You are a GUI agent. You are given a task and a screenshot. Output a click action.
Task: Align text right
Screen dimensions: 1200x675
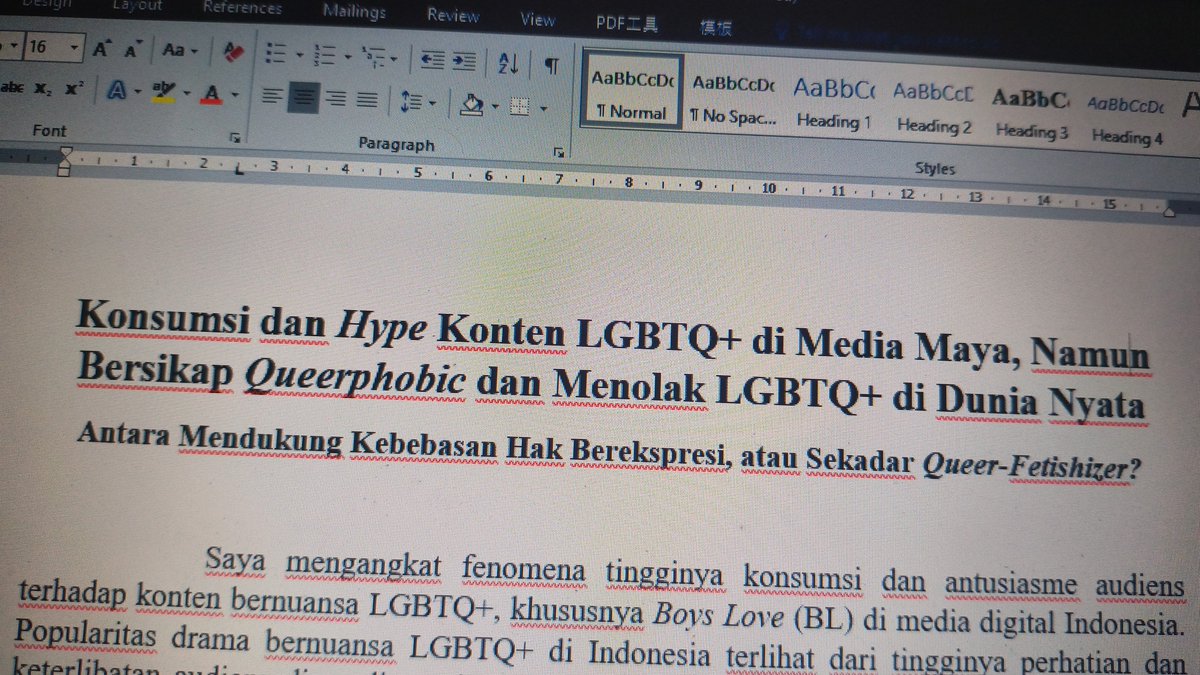335,99
